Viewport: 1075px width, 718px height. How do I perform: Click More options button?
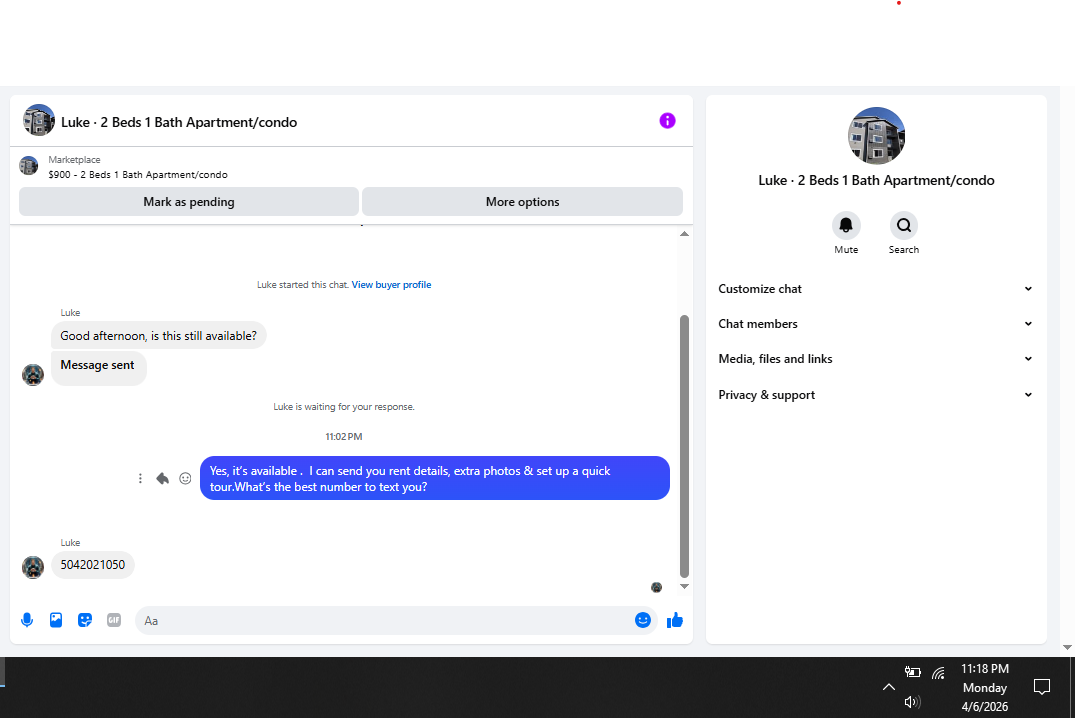tap(522, 202)
